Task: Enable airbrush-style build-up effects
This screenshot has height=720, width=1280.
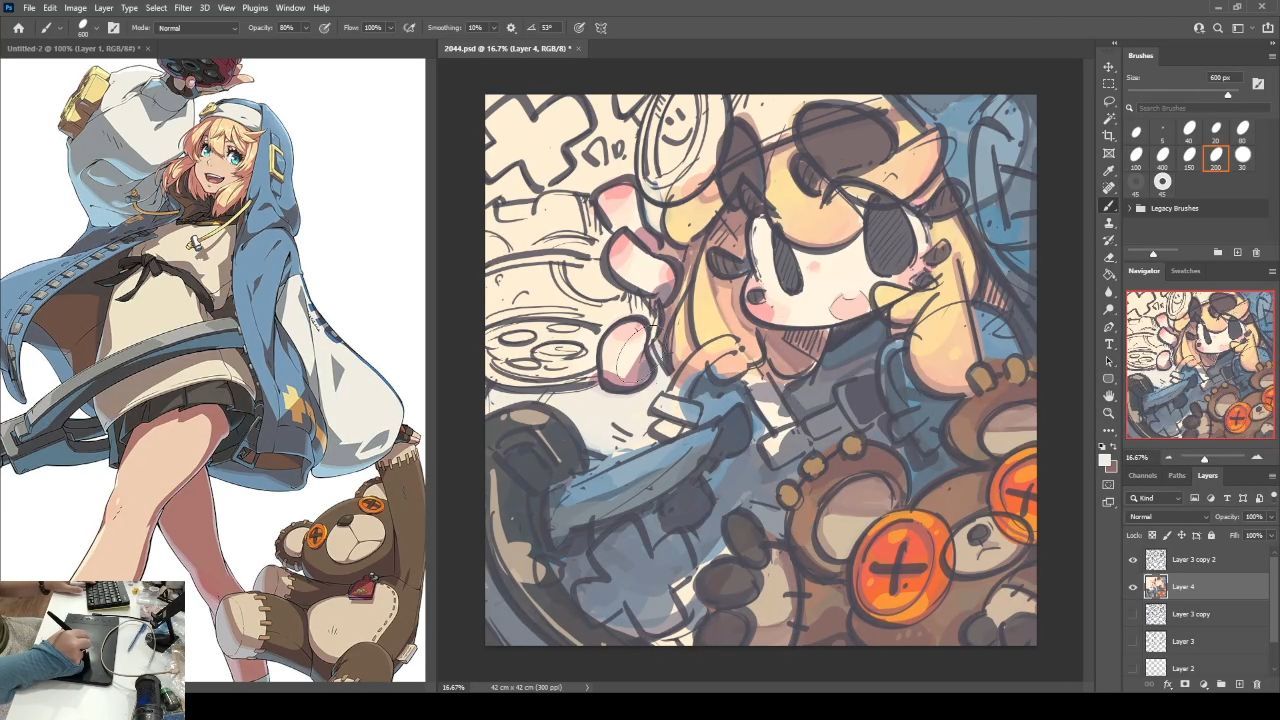Action: [409, 28]
